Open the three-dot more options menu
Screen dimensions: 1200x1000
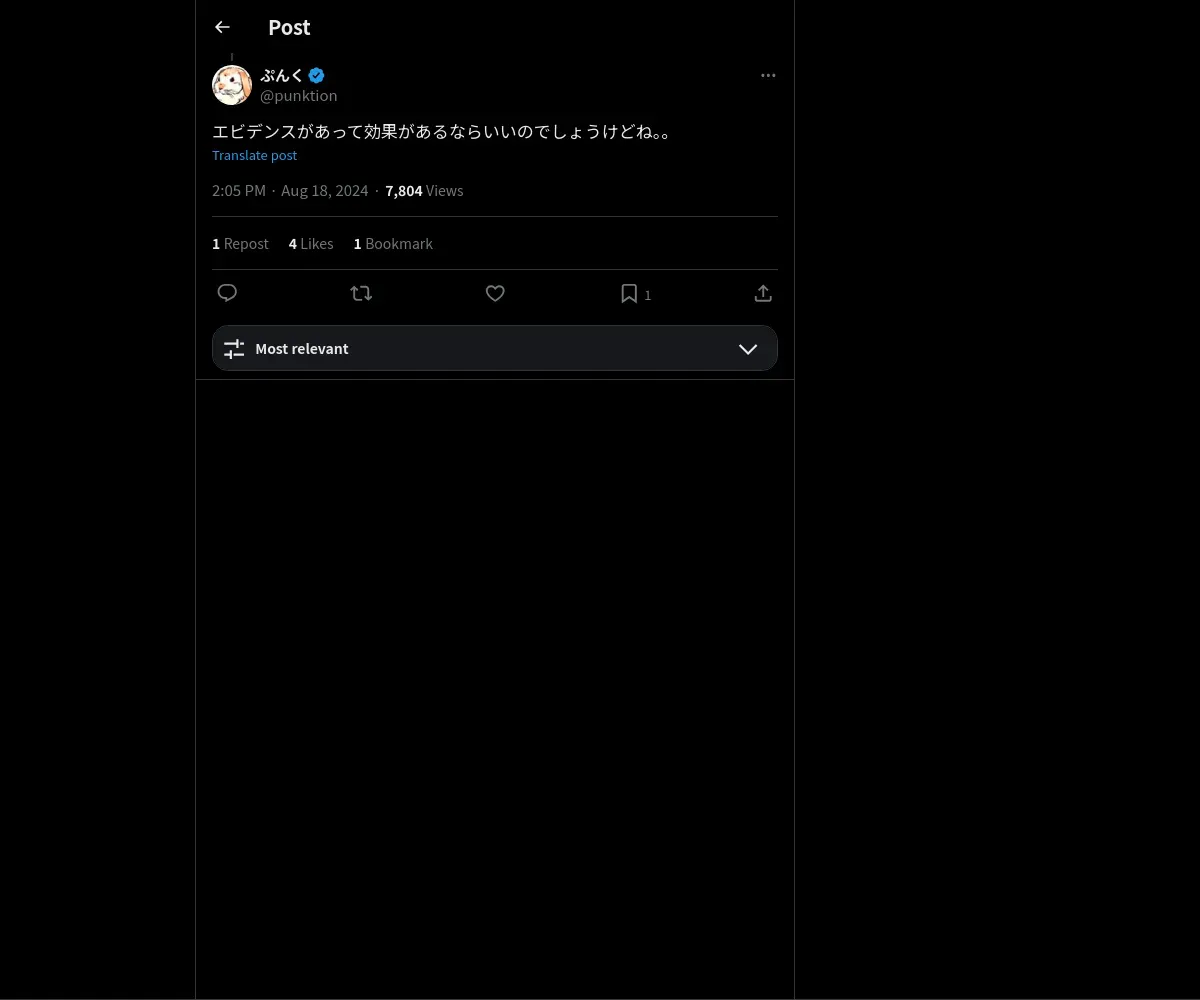click(x=768, y=76)
